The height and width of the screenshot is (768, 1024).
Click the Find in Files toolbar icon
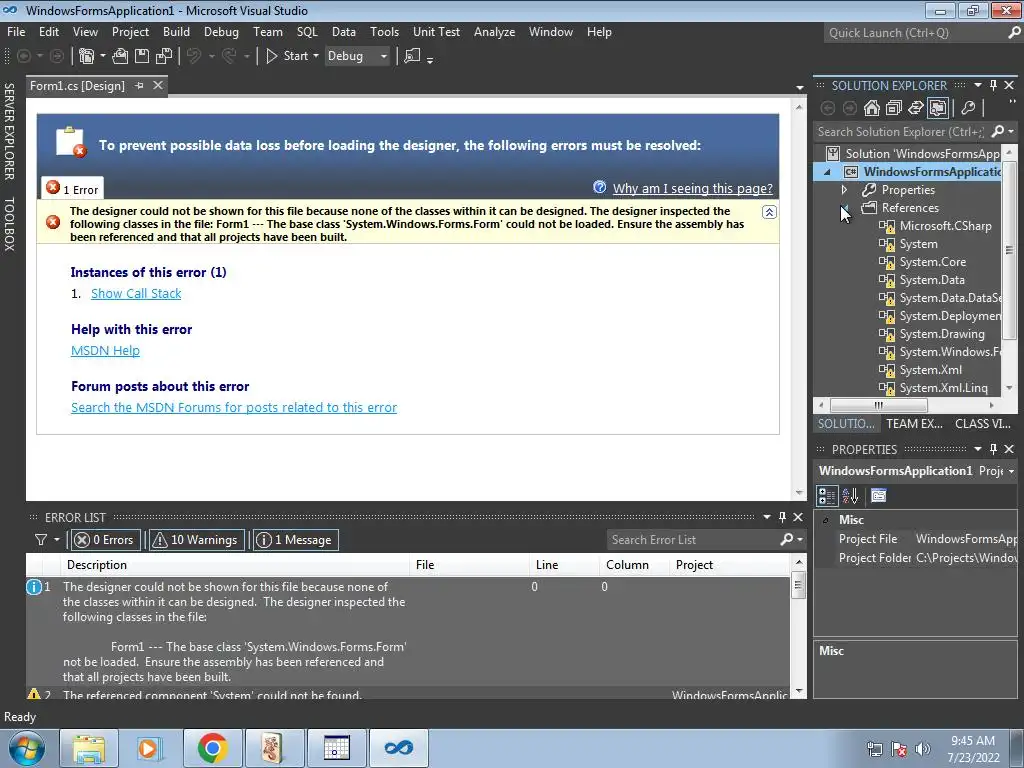(412, 56)
